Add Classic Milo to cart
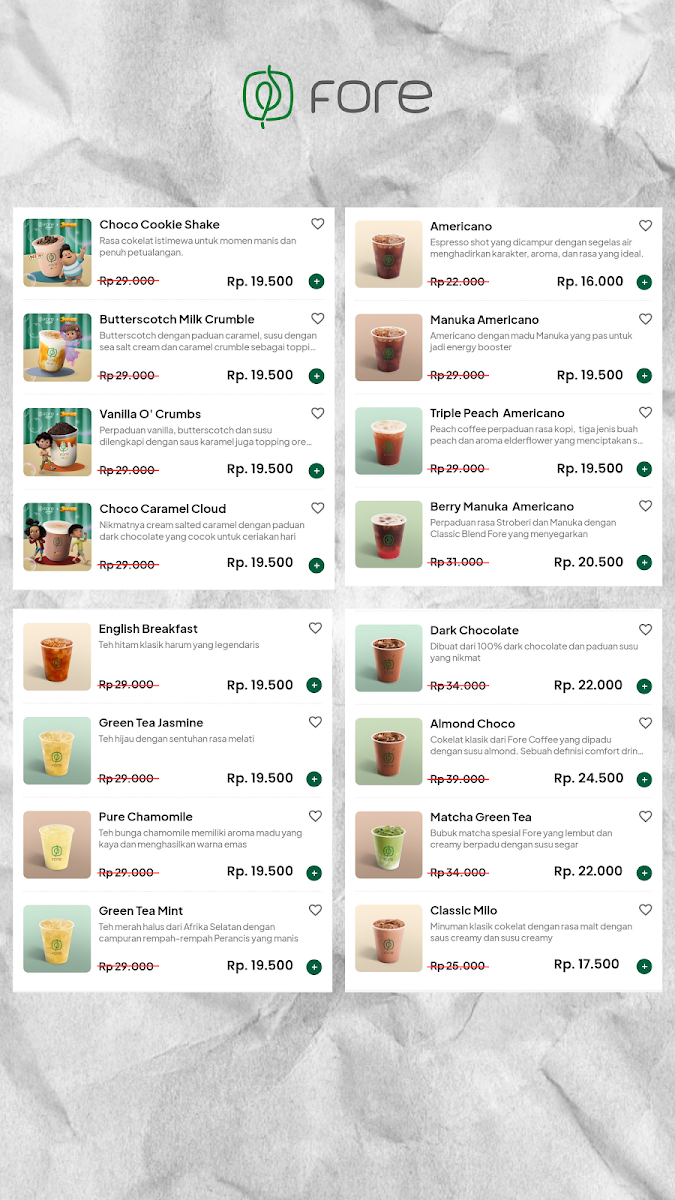The height and width of the screenshot is (1200, 675). pos(644,966)
